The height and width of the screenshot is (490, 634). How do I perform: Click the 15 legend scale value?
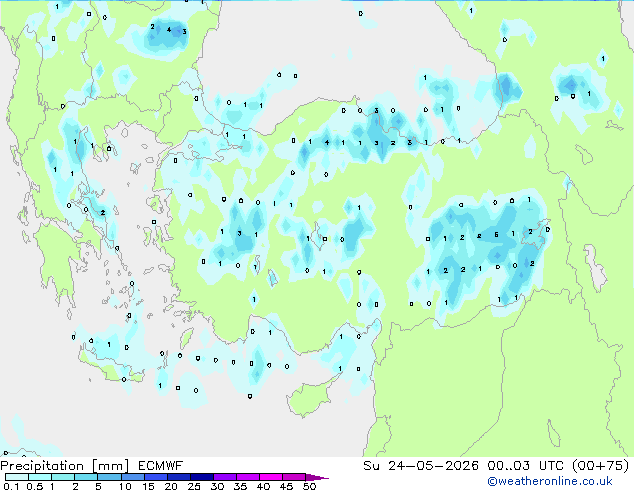click(x=148, y=486)
